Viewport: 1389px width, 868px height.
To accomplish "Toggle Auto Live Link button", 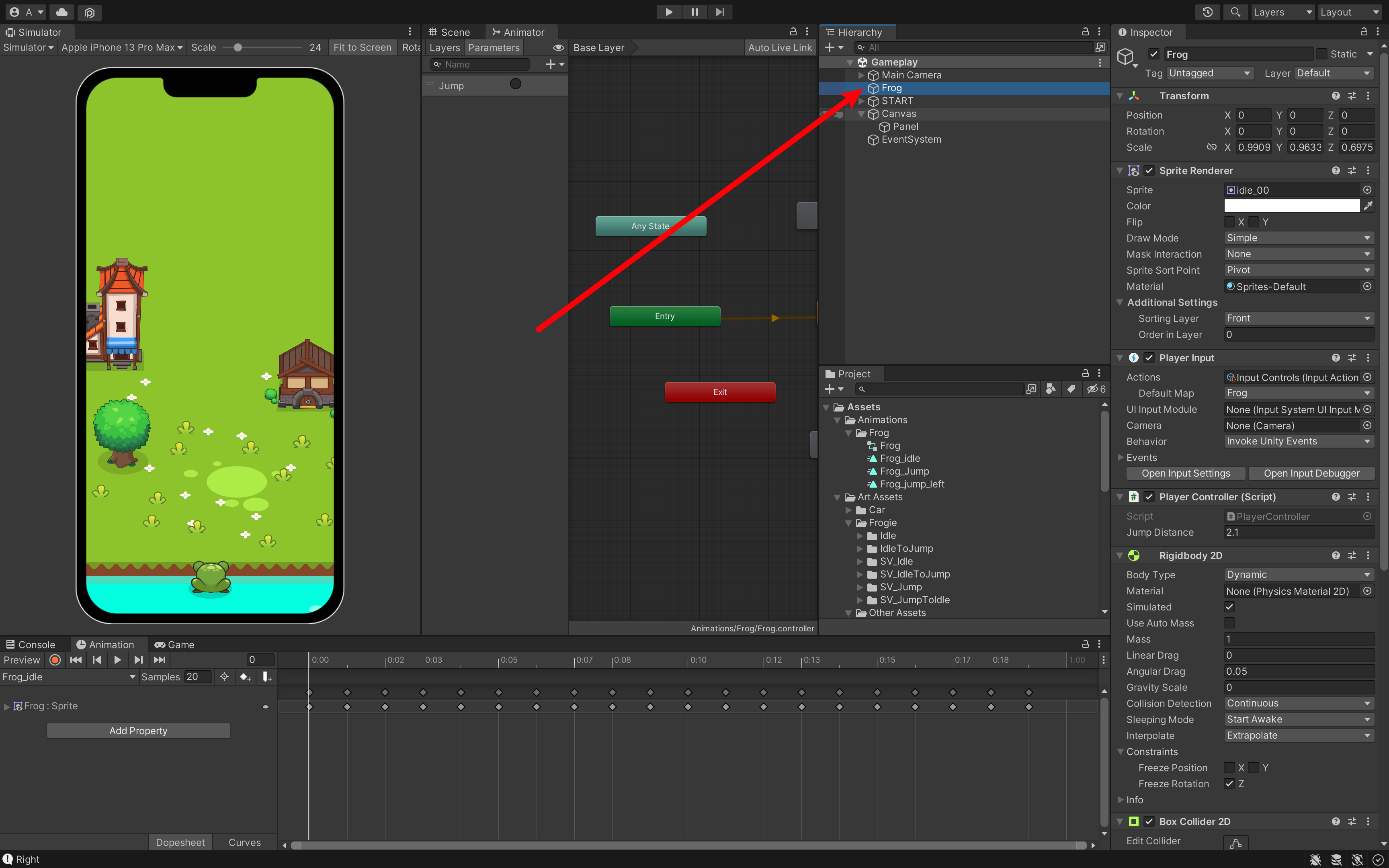I will pos(779,48).
